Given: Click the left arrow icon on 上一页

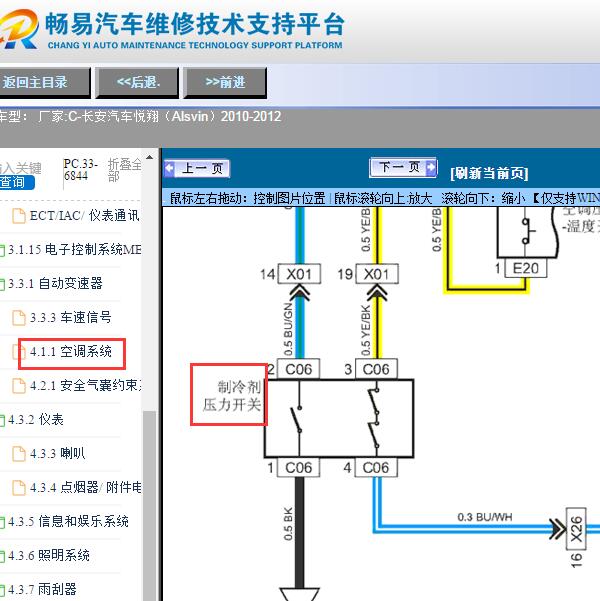Looking at the screenshot, I should (170, 169).
